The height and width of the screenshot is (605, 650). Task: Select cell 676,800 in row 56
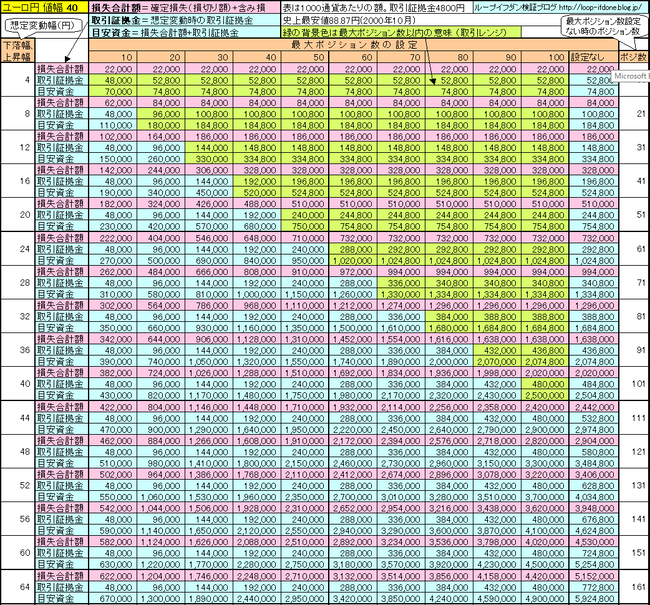(594, 519)
